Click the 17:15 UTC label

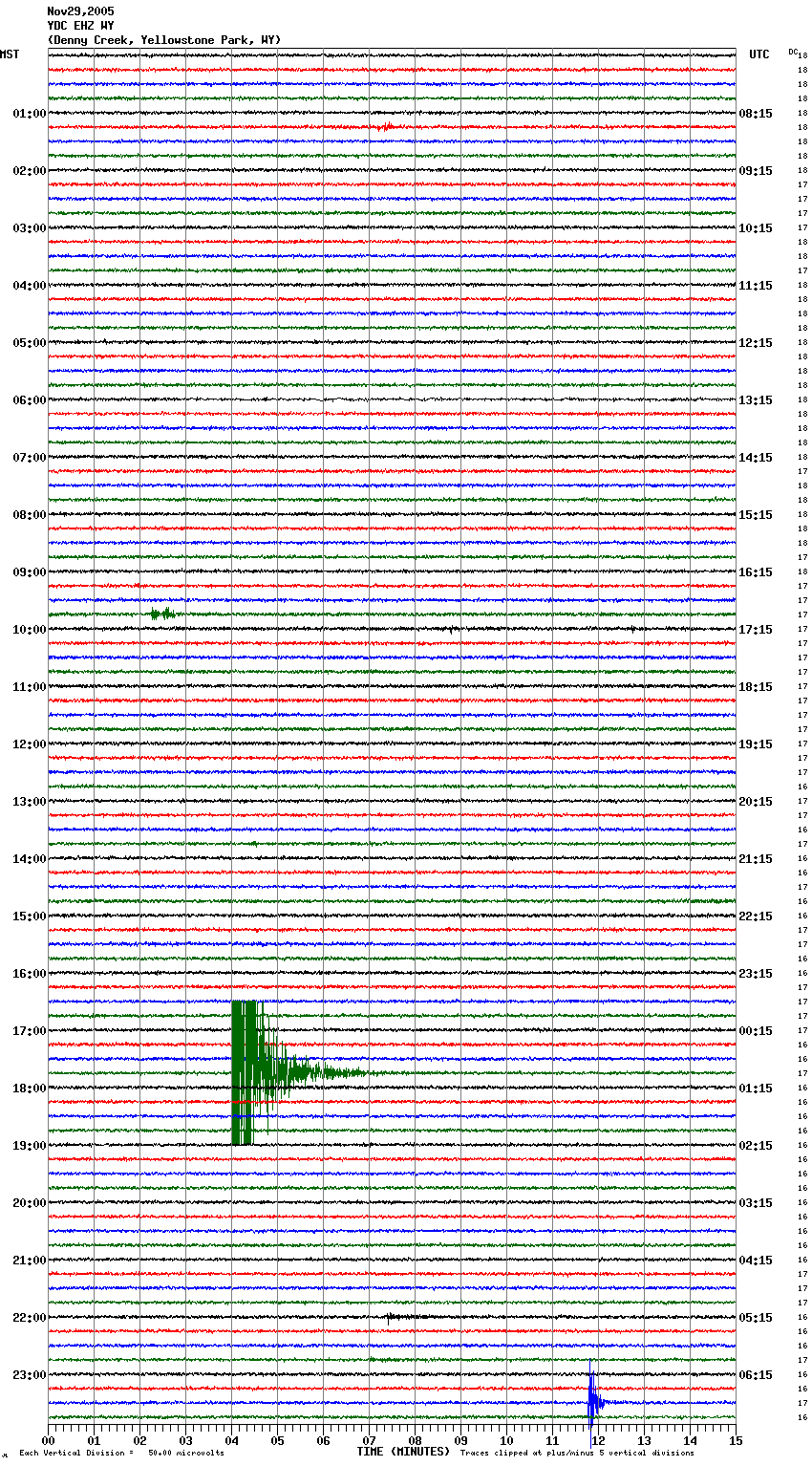(756, 630)
